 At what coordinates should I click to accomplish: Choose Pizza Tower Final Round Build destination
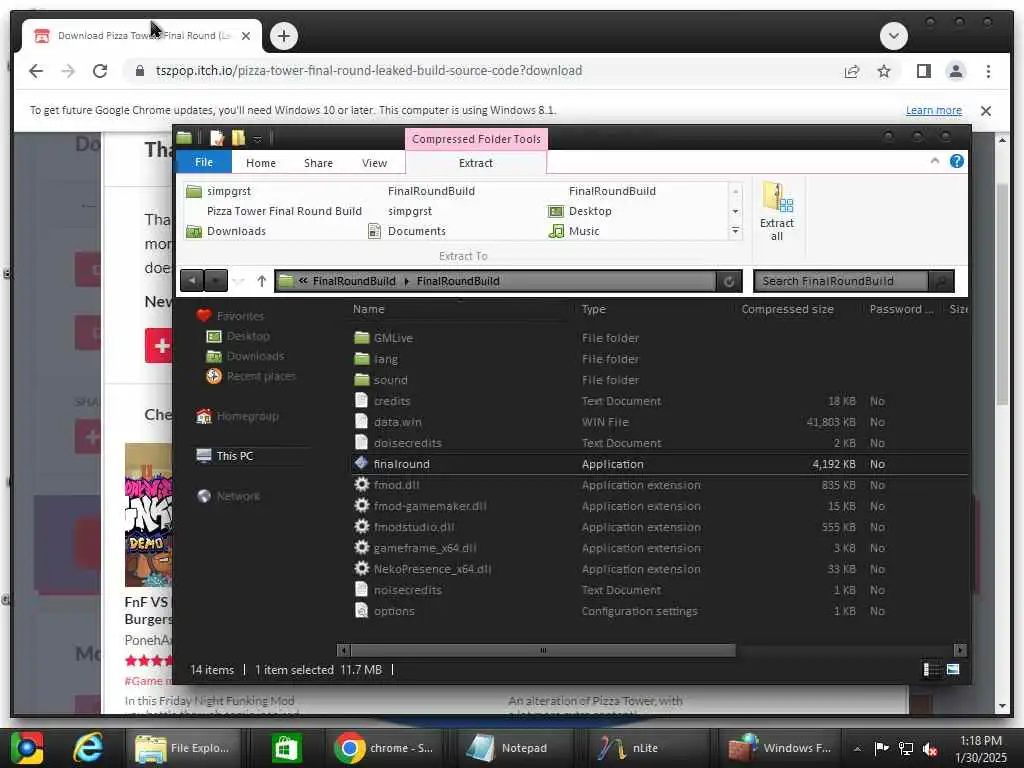click(284, 211)
